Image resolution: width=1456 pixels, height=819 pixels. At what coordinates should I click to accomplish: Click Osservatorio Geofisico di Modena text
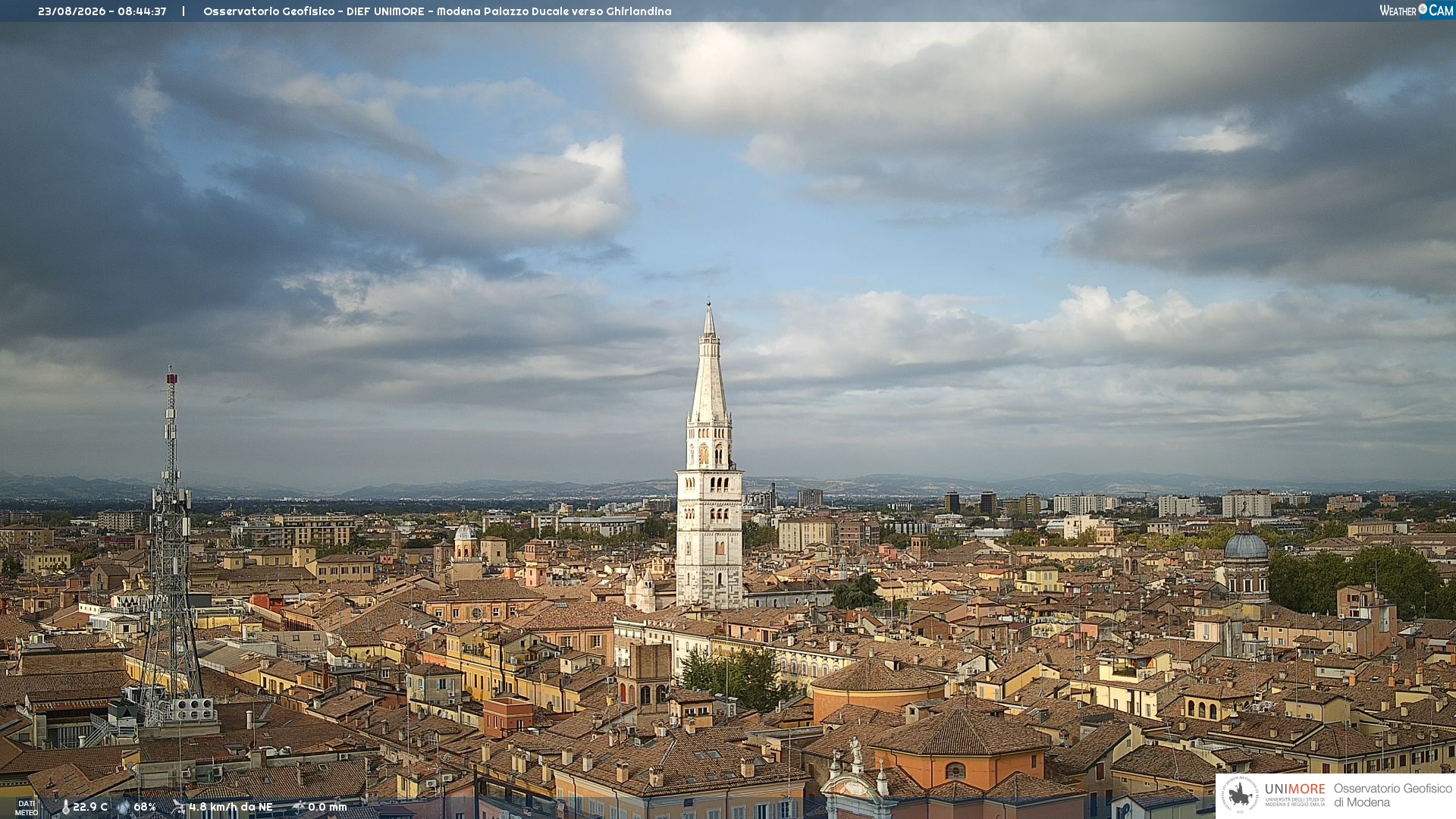(x=1392, y=795)
